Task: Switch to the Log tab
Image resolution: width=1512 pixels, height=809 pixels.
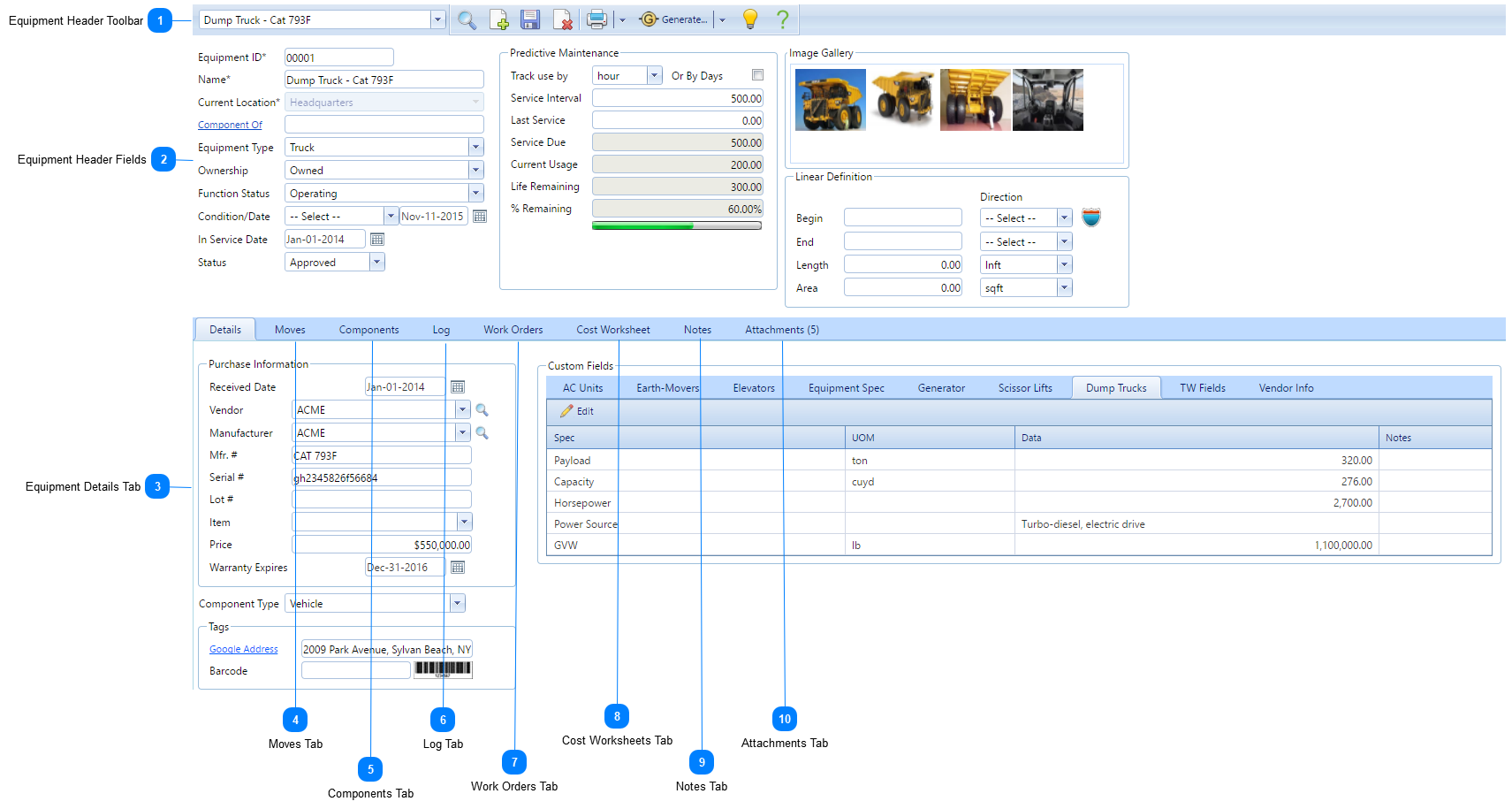Action: 441,330
